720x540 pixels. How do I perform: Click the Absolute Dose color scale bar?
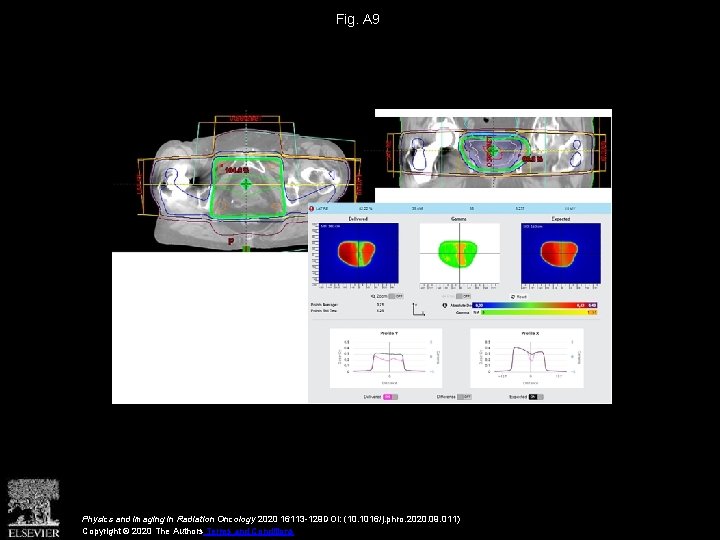(535, 305)
